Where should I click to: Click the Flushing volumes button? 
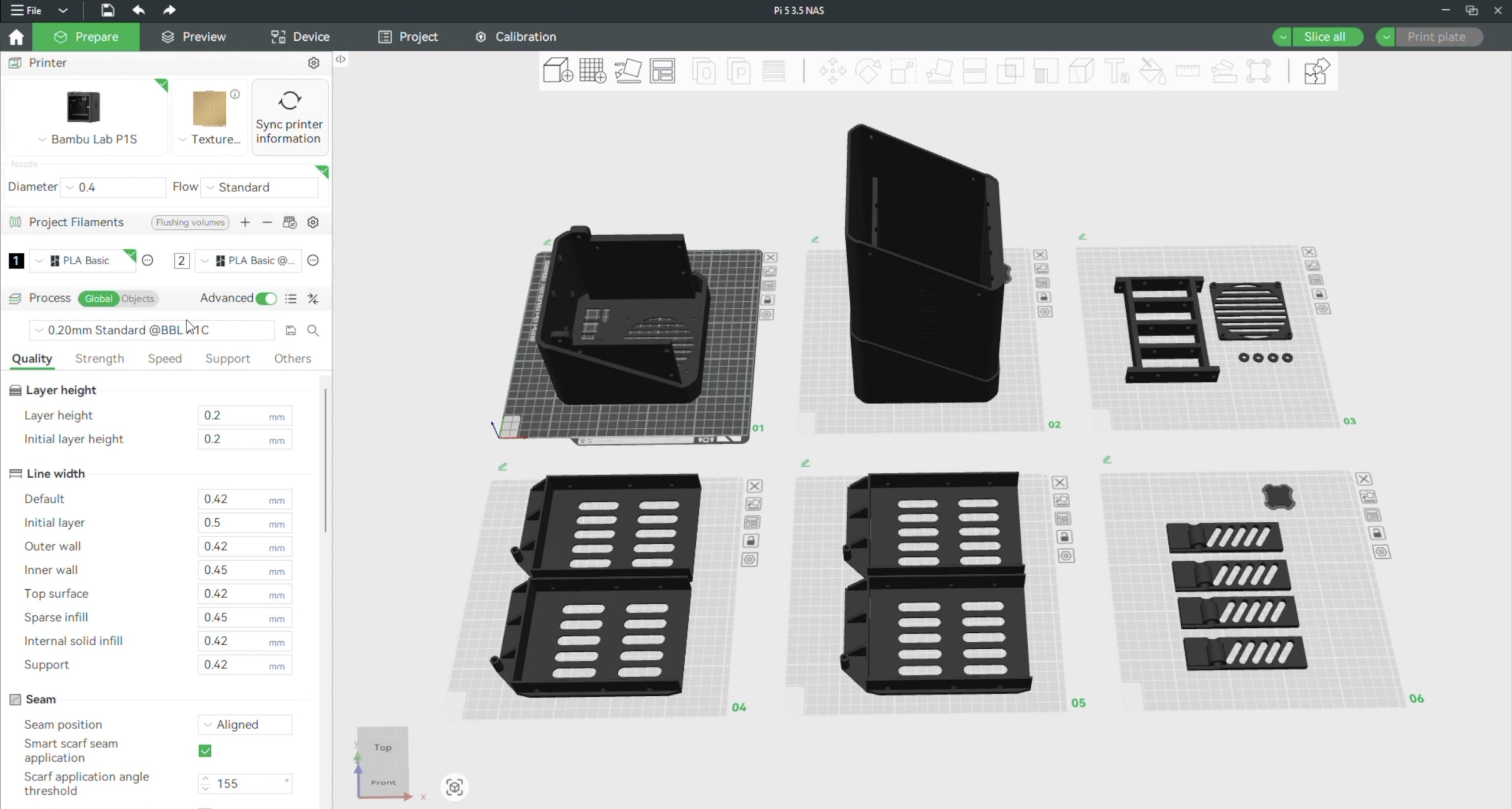click(x=190, y=222)
